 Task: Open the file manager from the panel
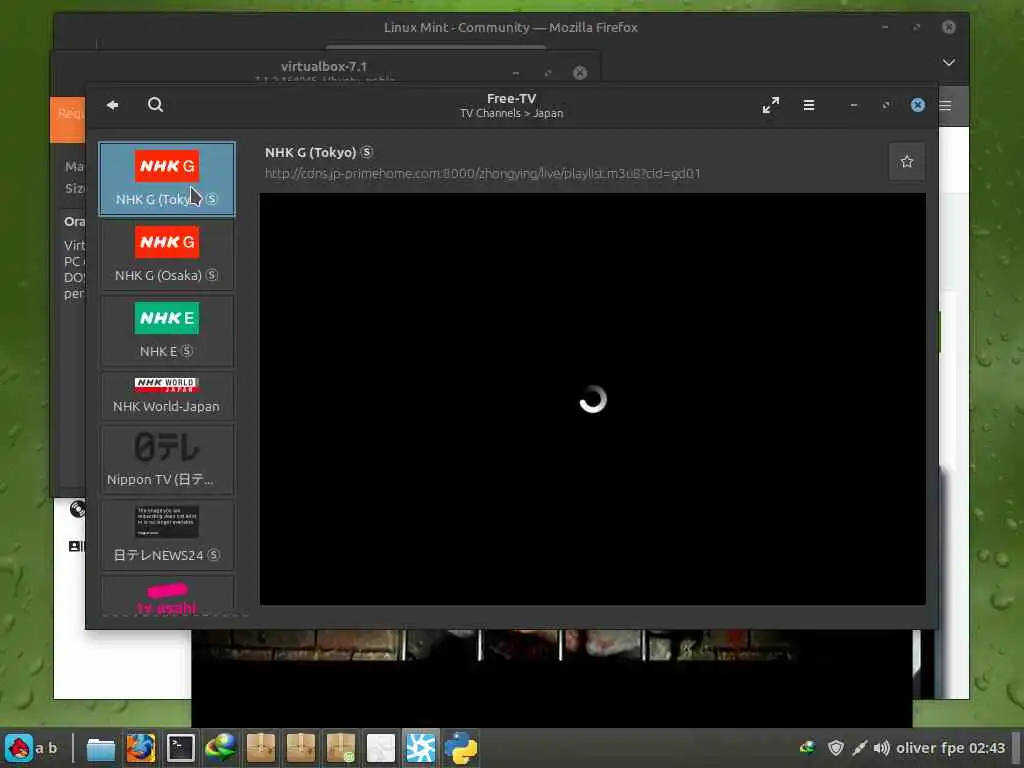point(101,748)
